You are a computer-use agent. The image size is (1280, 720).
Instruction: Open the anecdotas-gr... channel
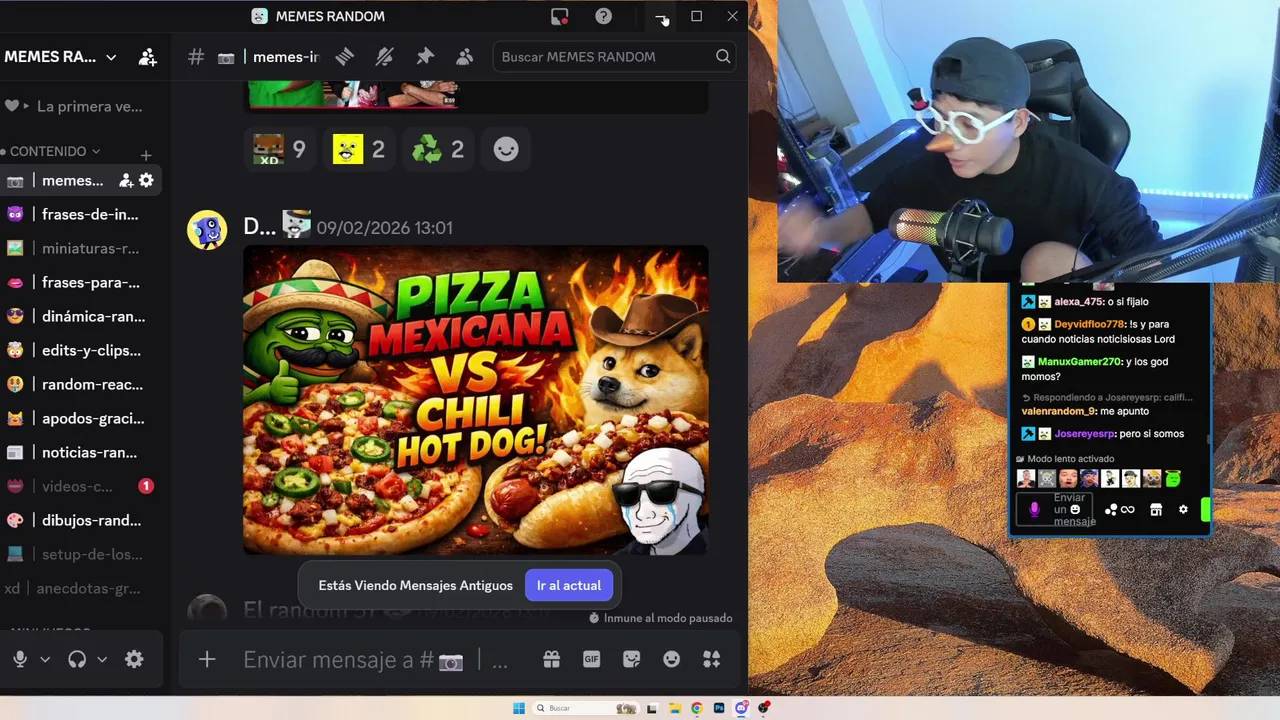click(81, 588)
